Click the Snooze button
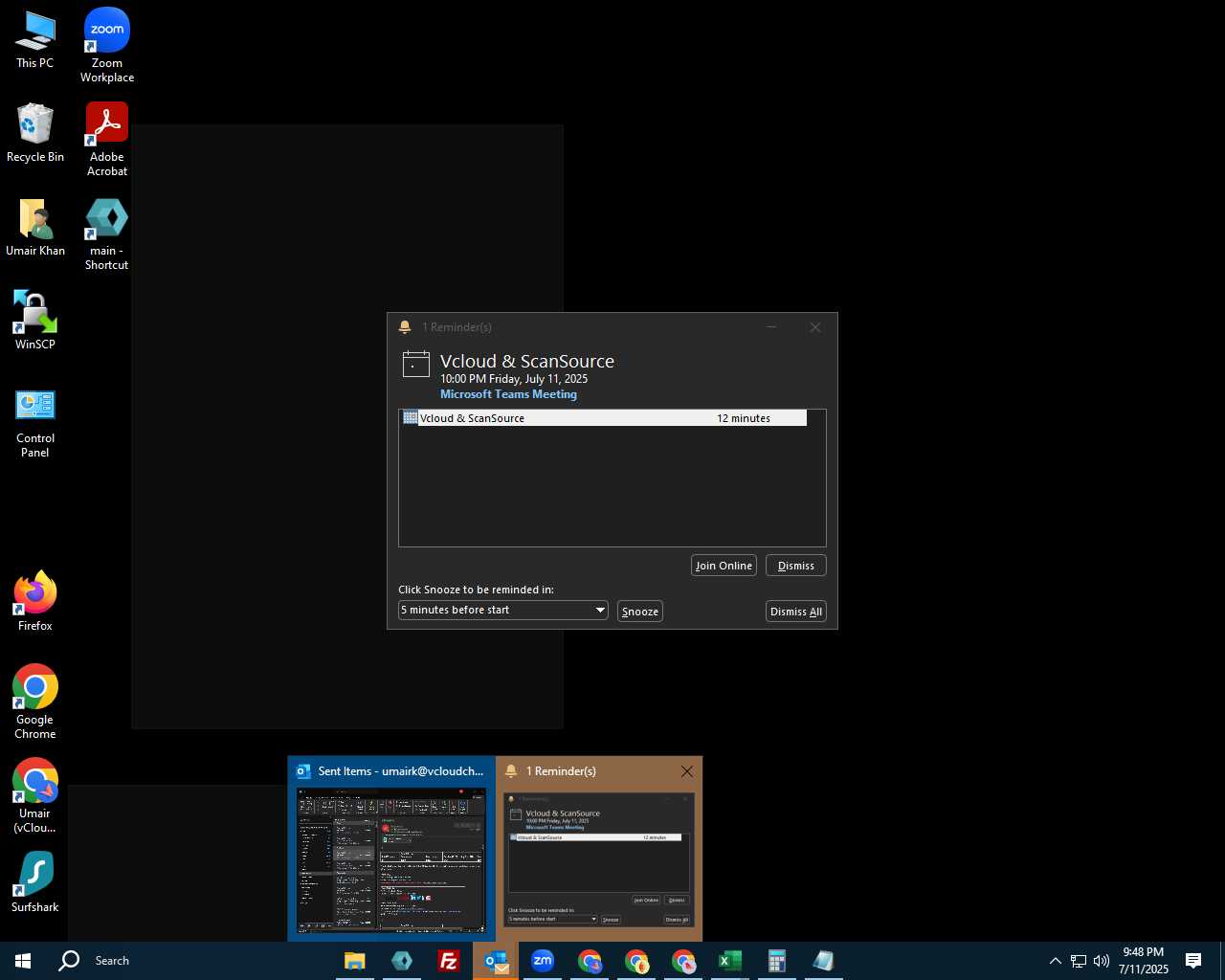 (x=640, y=612)
